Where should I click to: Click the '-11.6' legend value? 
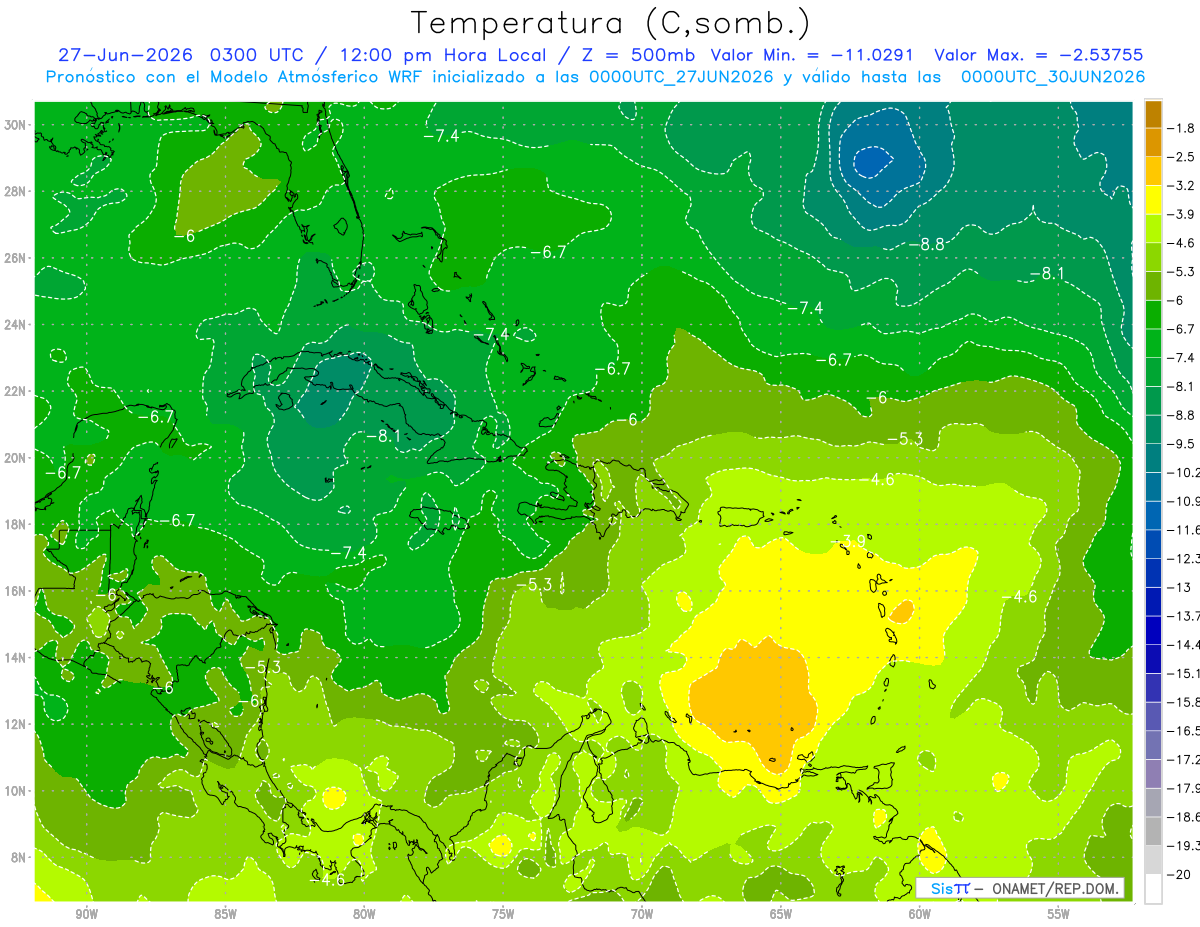point(1184,529)
